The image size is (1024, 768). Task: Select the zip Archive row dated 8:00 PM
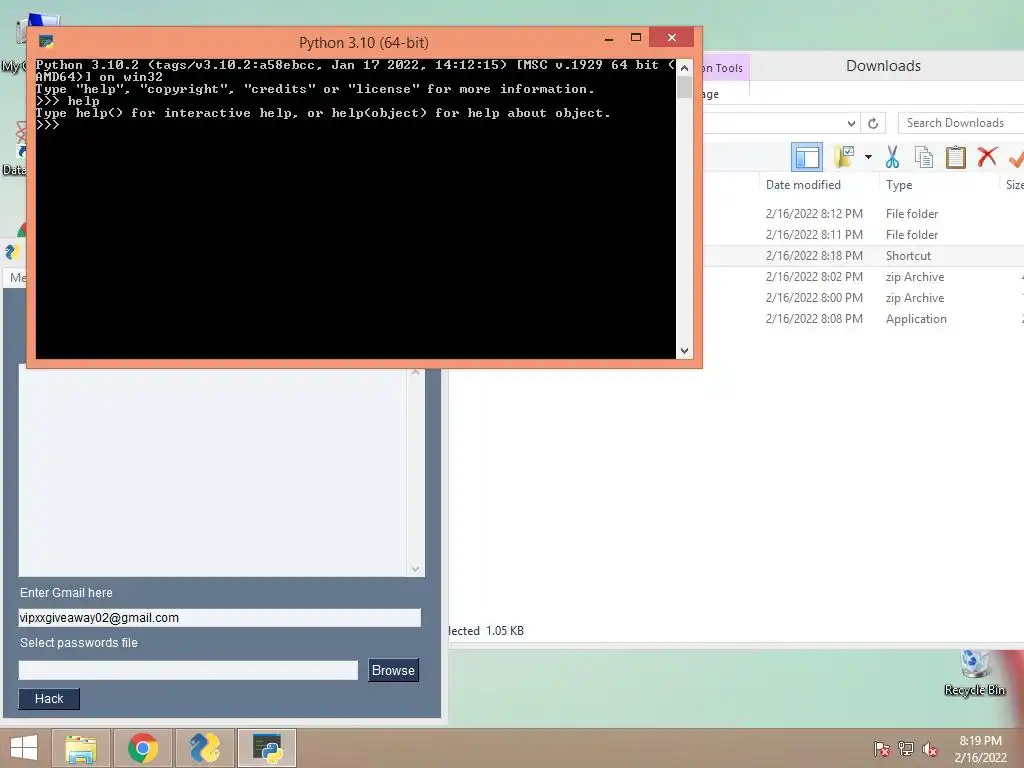[x=863, y=298]
